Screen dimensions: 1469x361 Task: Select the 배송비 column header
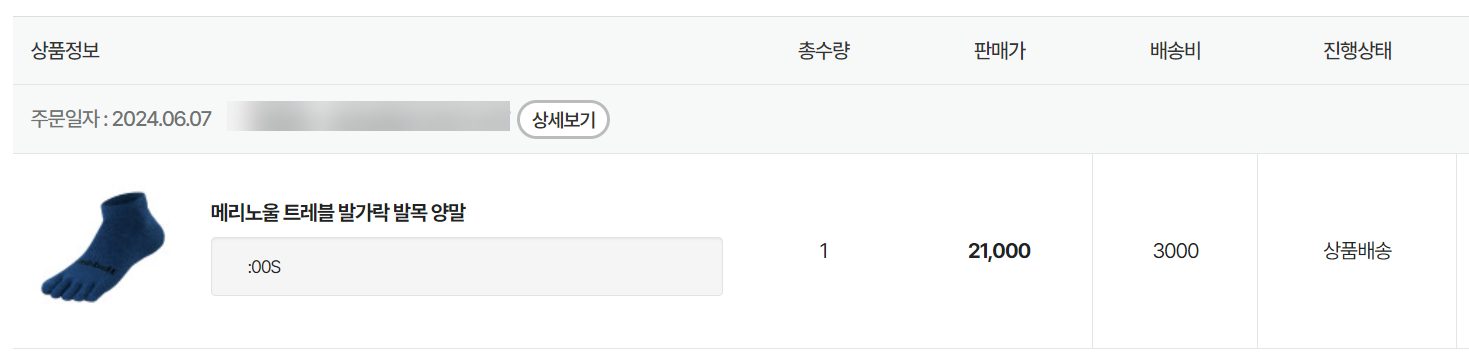click(1175, 51)
